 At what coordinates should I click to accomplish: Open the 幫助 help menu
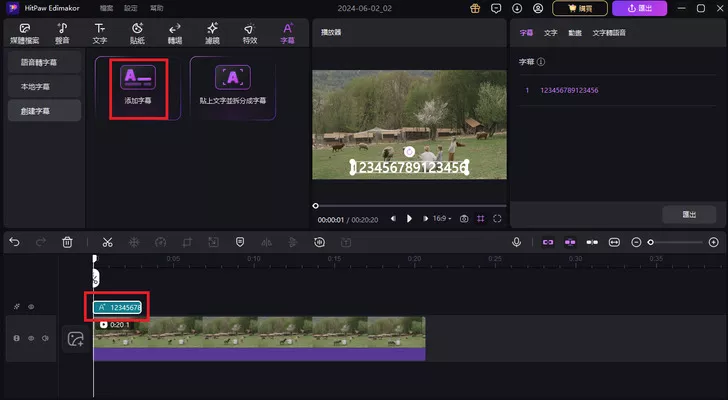pyautogui.click(x=156, y=8)
